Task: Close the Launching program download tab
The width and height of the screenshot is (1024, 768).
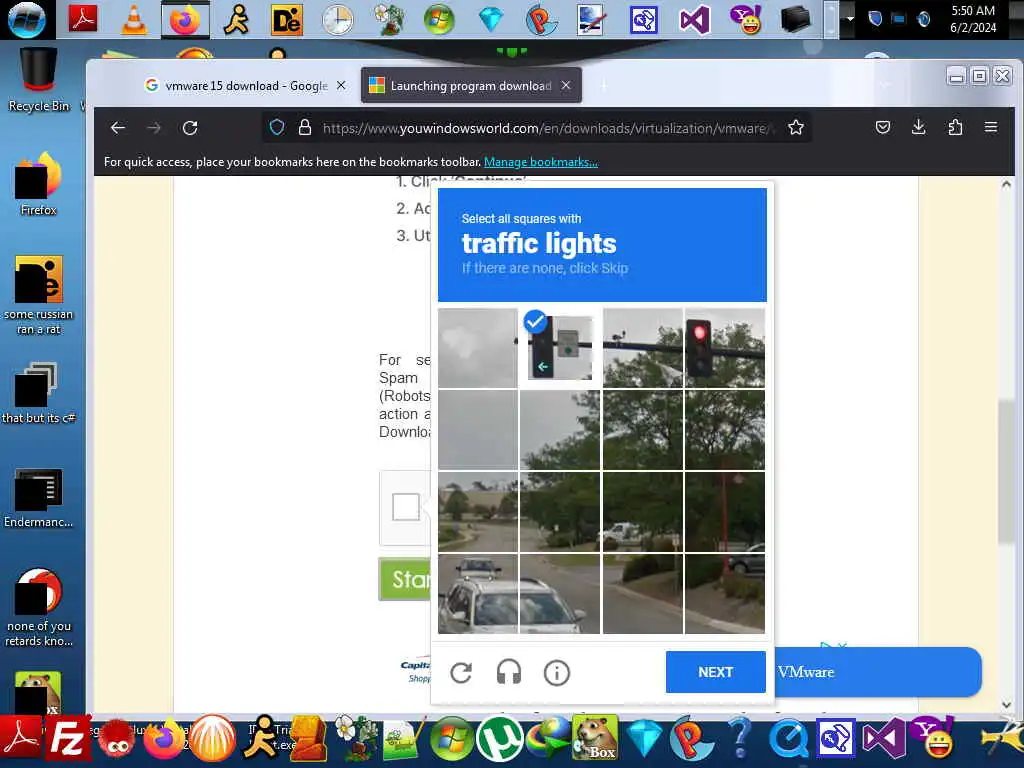Action: pos(566,86)
